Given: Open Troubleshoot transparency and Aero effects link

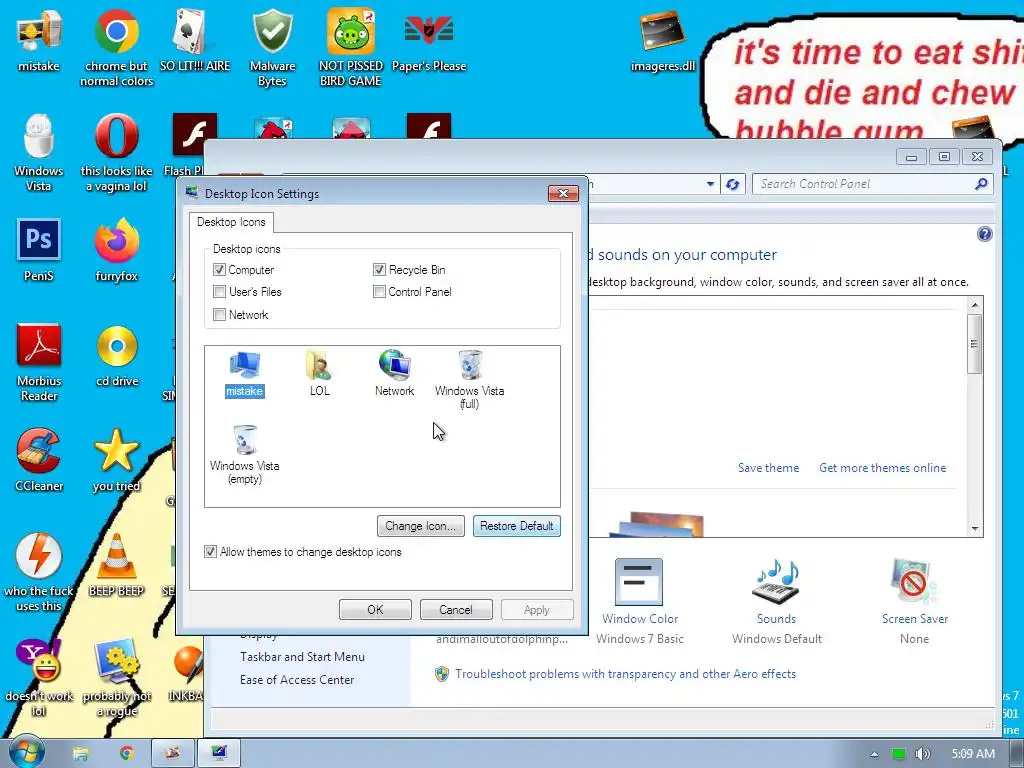Looking at the screenshot, I should (625, 674).
